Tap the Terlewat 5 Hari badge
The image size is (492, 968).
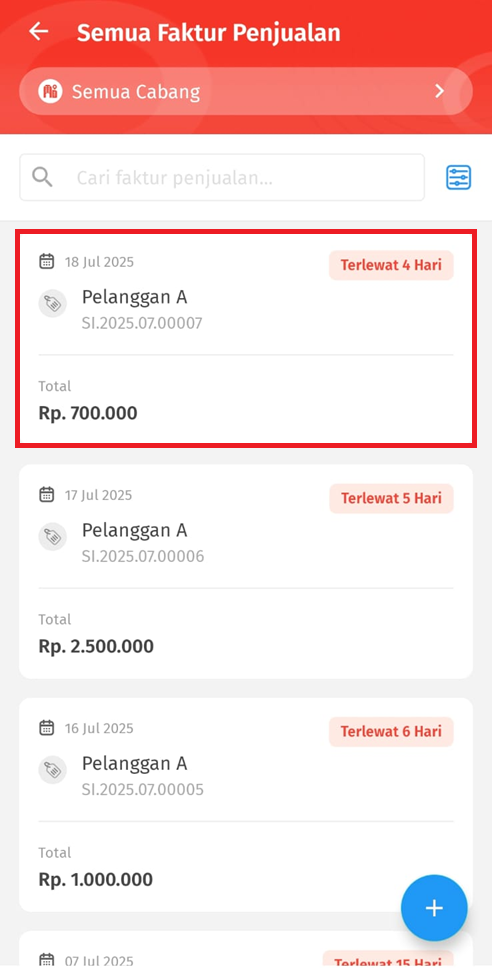[x=391, y=498]
